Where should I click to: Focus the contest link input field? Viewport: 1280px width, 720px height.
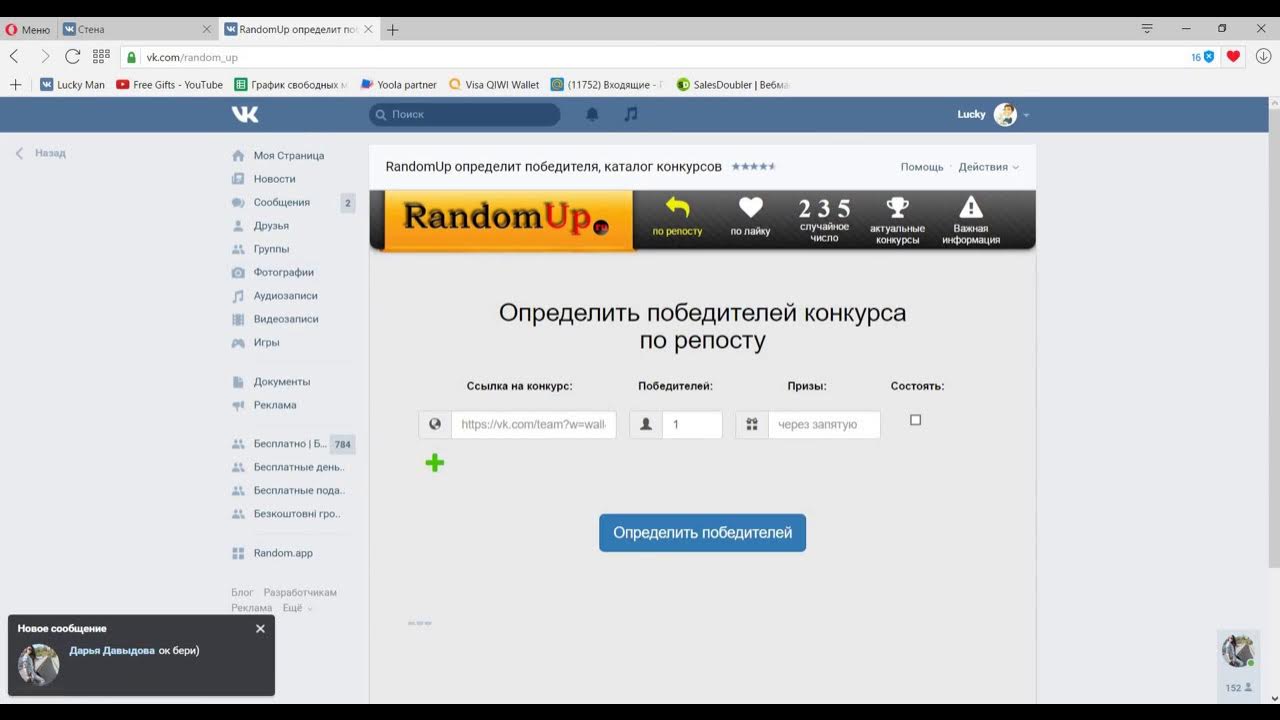(534, 424)
